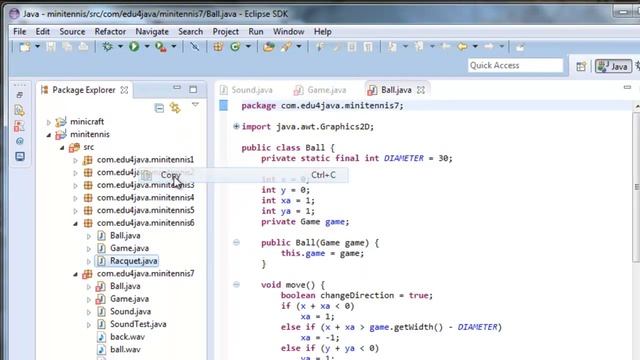Open the Back history dropdown arrow
The width and height of the screenshot is (640, 360).
click(x=475, y=47)
